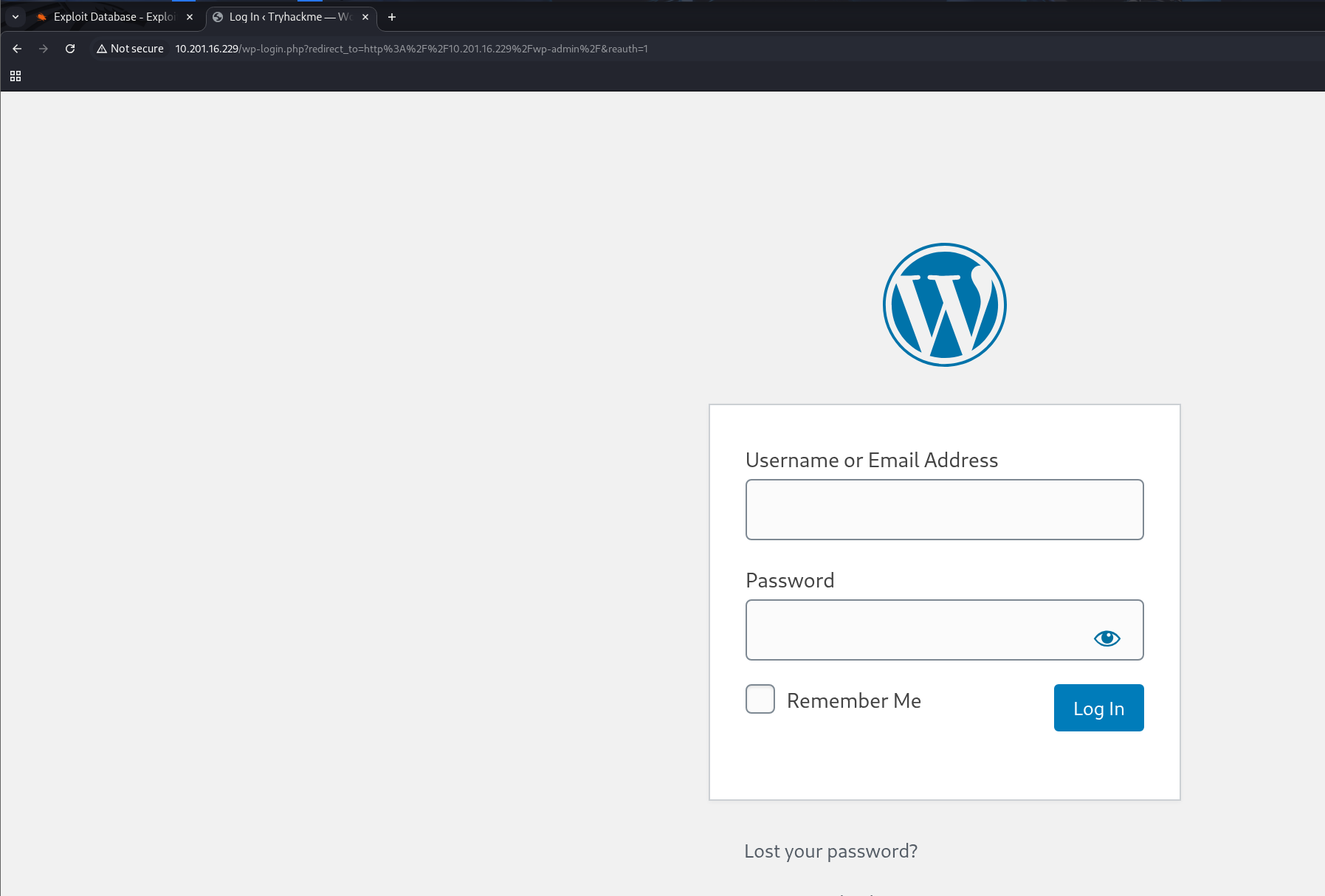1325x896 pixels.
Task: Close the Log In Tryhackme tab
Action: click(x=365, y=17)
